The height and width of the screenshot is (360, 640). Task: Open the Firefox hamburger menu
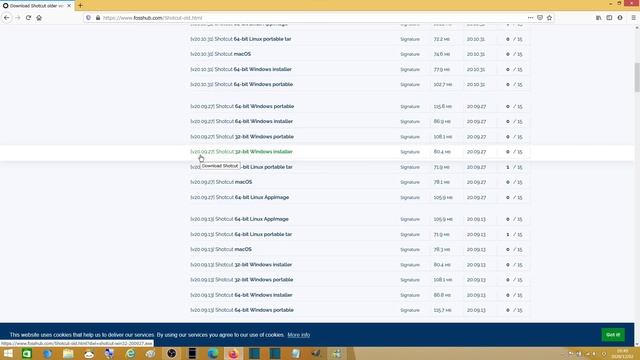tap(633, 18)
